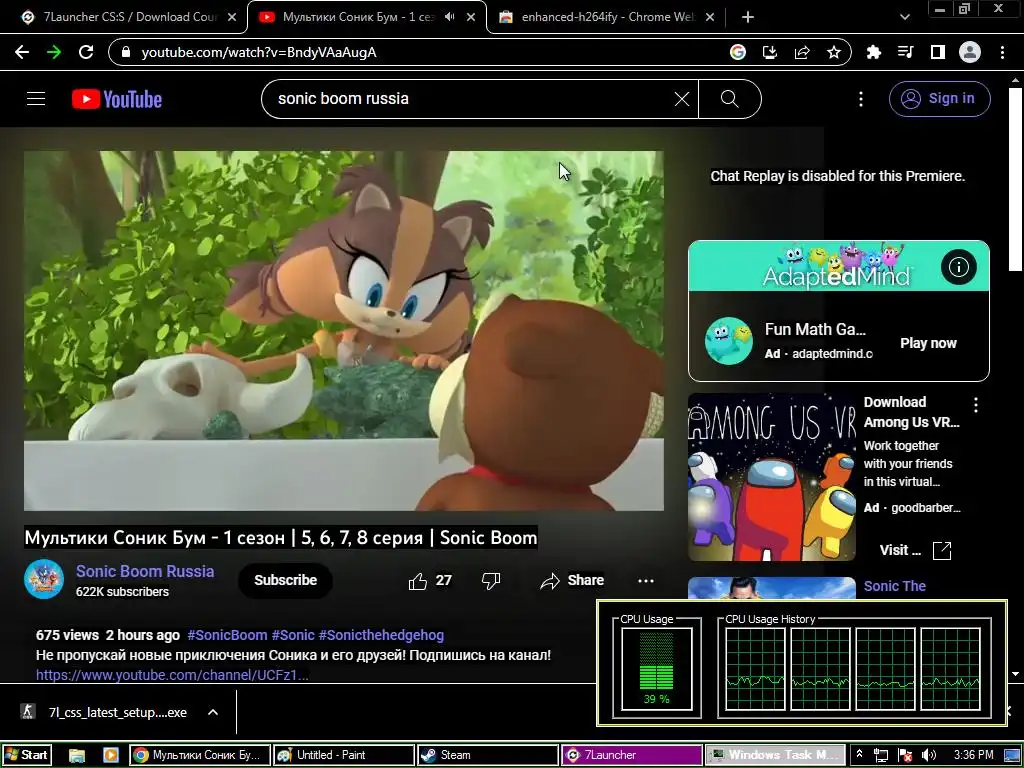Open Google icon in address bar
The width and height of the screenshot is (1024, 768).
coord(737,52)
